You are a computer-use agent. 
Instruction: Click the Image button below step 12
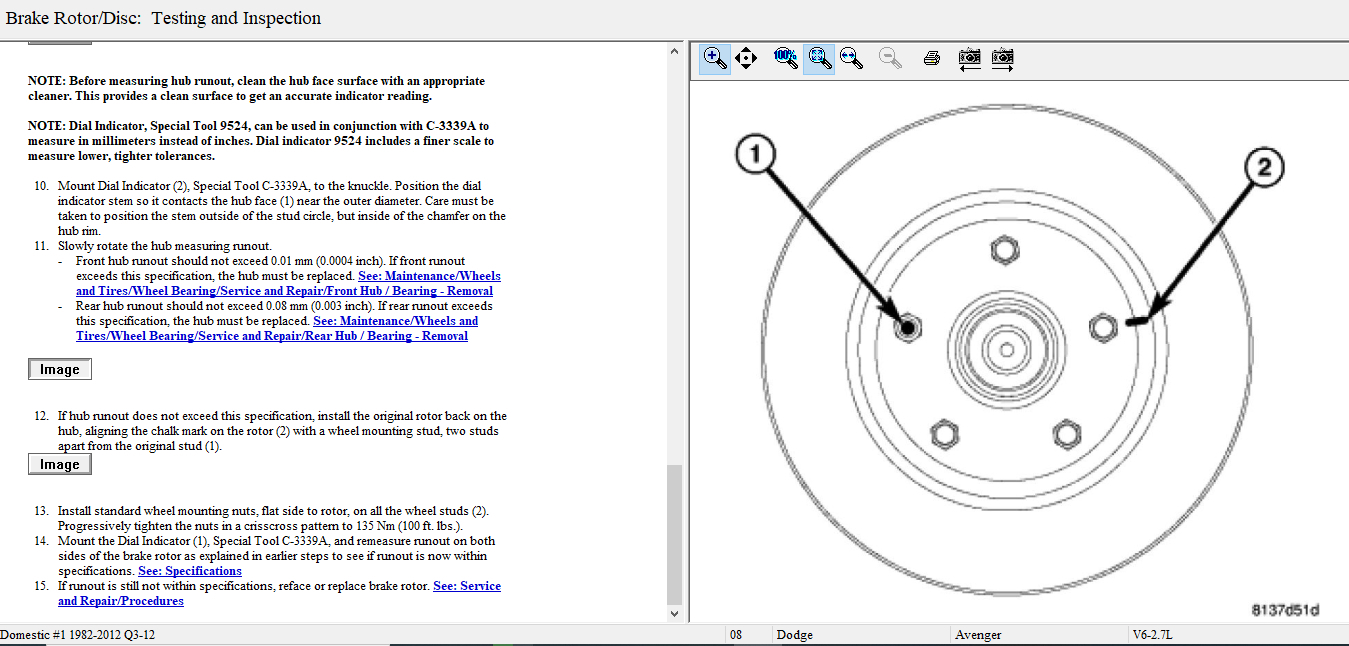click(x=60, y=465)
